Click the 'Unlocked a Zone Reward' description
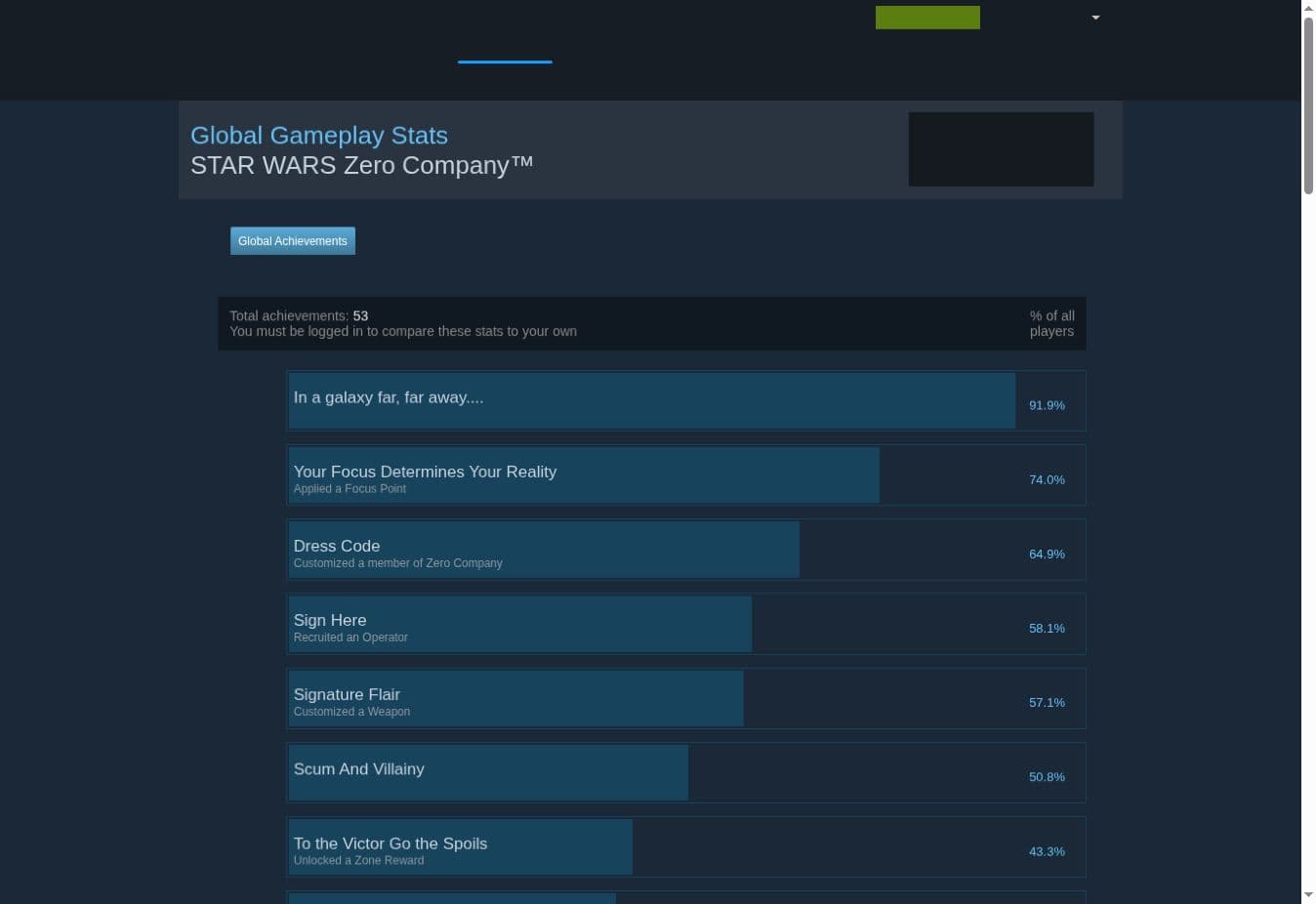 [x=358, y=861]
